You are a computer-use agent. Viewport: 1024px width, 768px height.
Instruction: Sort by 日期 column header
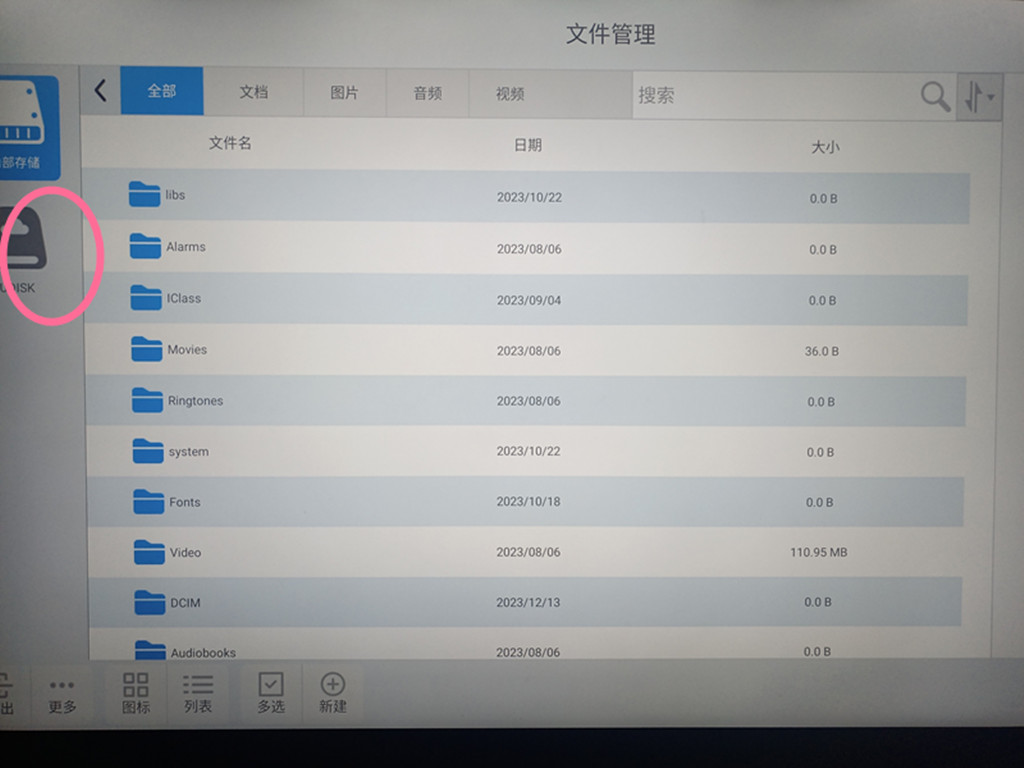[x=528, y=145]
